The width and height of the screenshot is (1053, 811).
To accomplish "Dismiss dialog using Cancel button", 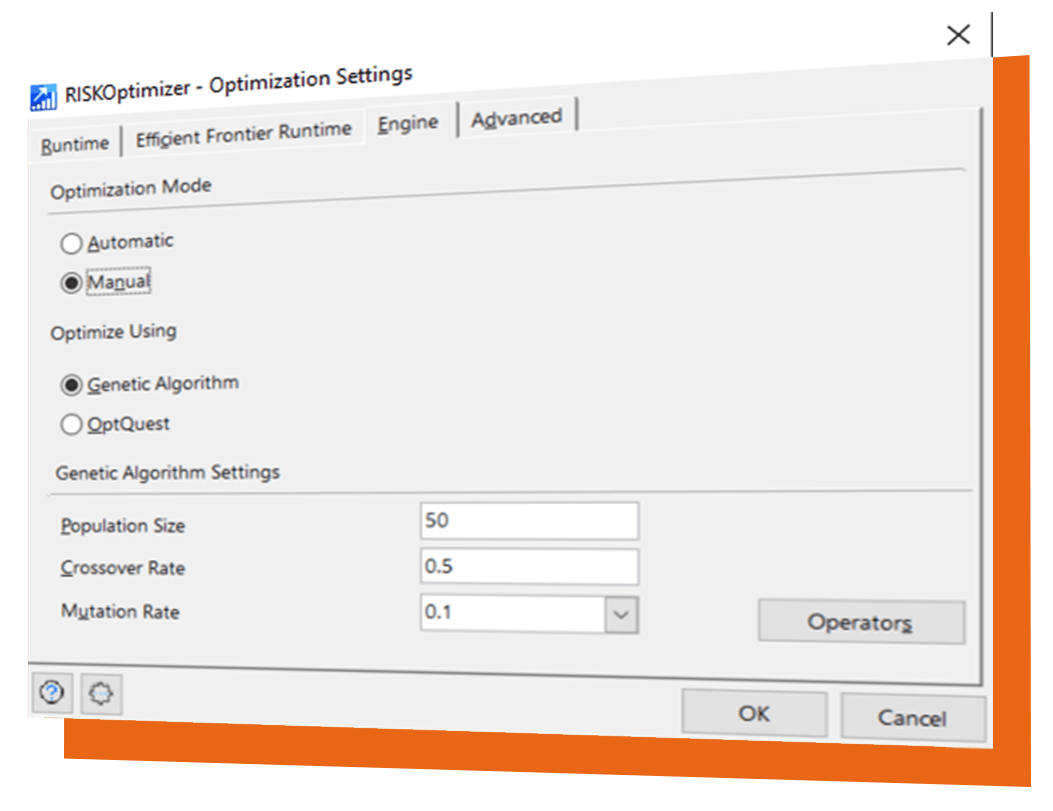I will click(x=913, y=718).
